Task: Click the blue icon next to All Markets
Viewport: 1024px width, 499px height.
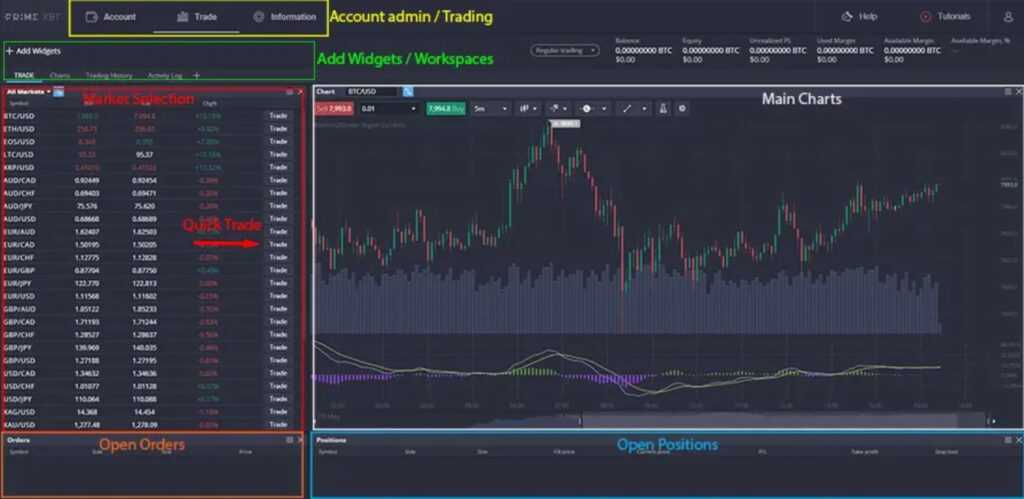Action: pos(59,92)
